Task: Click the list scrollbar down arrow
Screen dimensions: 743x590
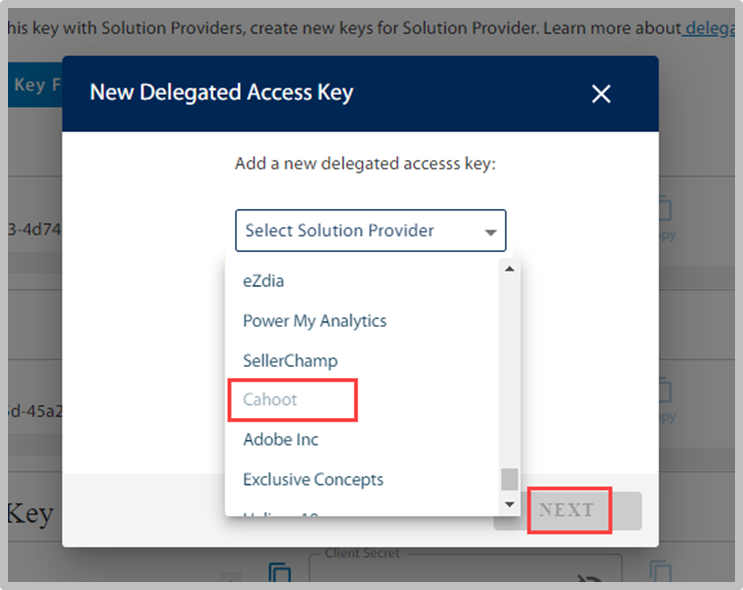Action: click(509, 504)
